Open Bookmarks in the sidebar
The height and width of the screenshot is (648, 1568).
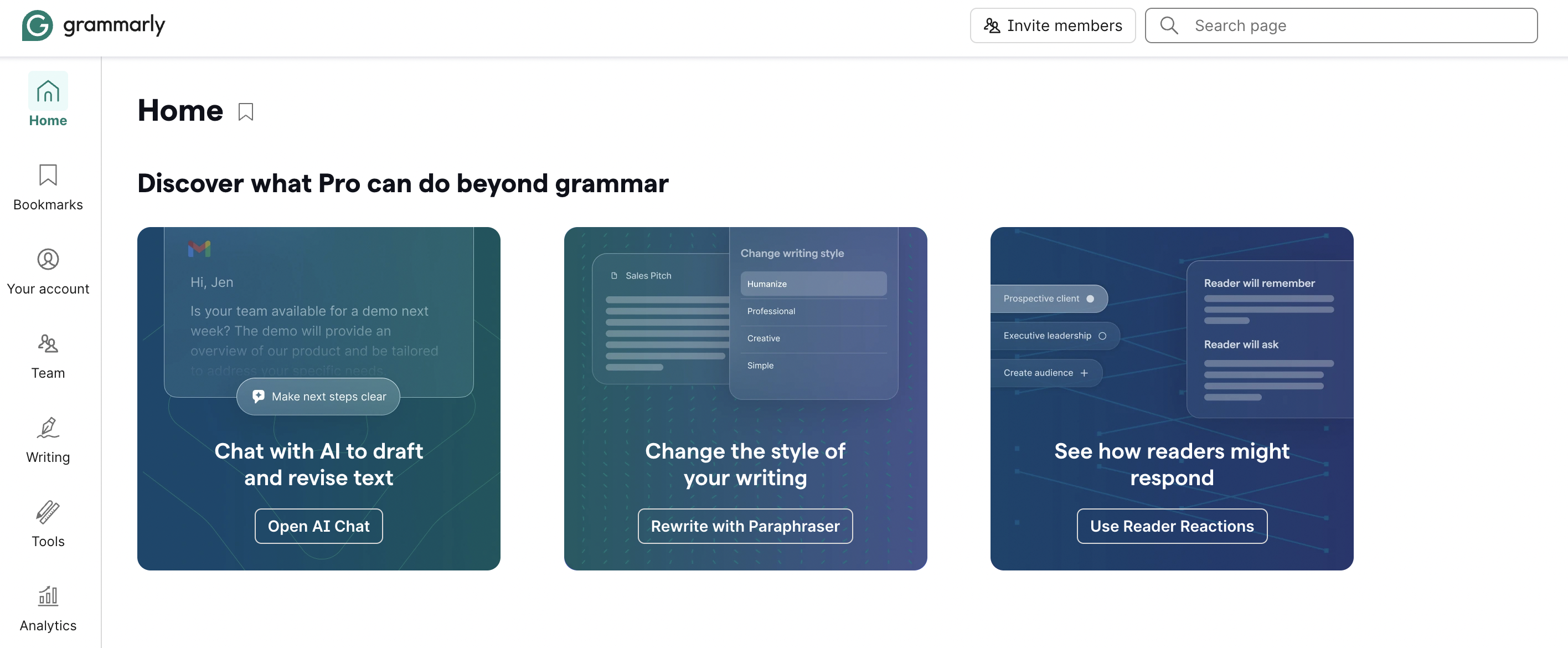point(48,188)
